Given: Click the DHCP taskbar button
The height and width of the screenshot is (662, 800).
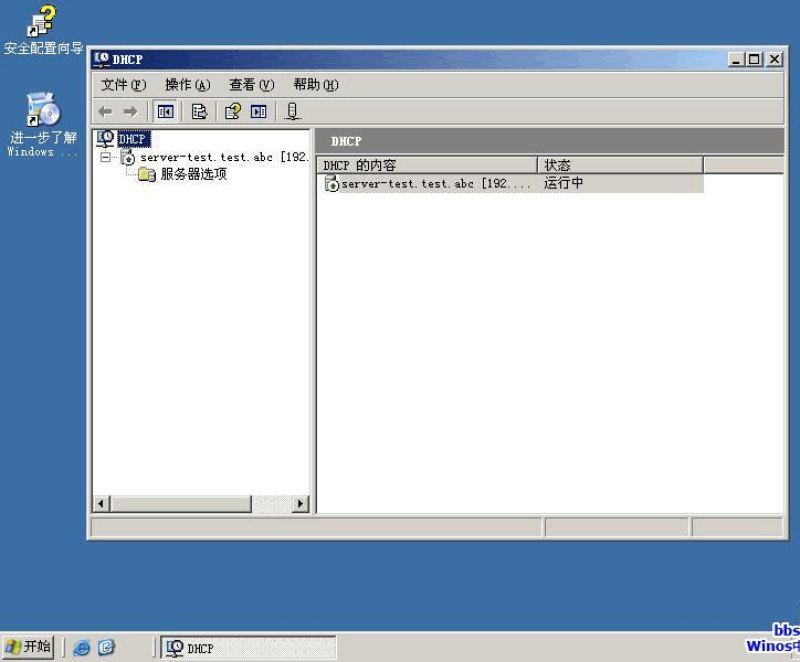Looking at the screenshot, I should coord(247,648).
